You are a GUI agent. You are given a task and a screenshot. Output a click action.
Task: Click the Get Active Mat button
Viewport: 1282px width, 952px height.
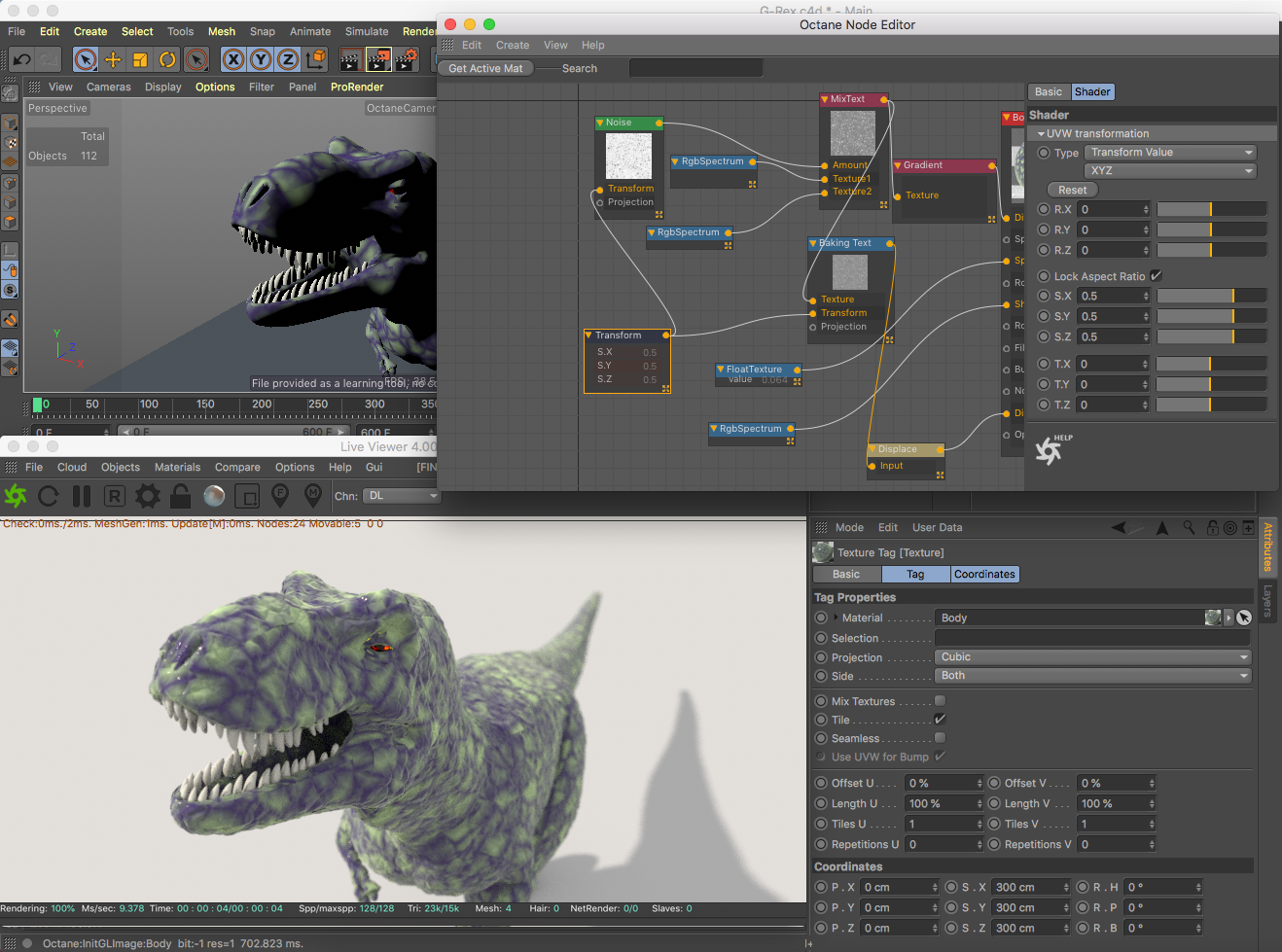point(485,68)
